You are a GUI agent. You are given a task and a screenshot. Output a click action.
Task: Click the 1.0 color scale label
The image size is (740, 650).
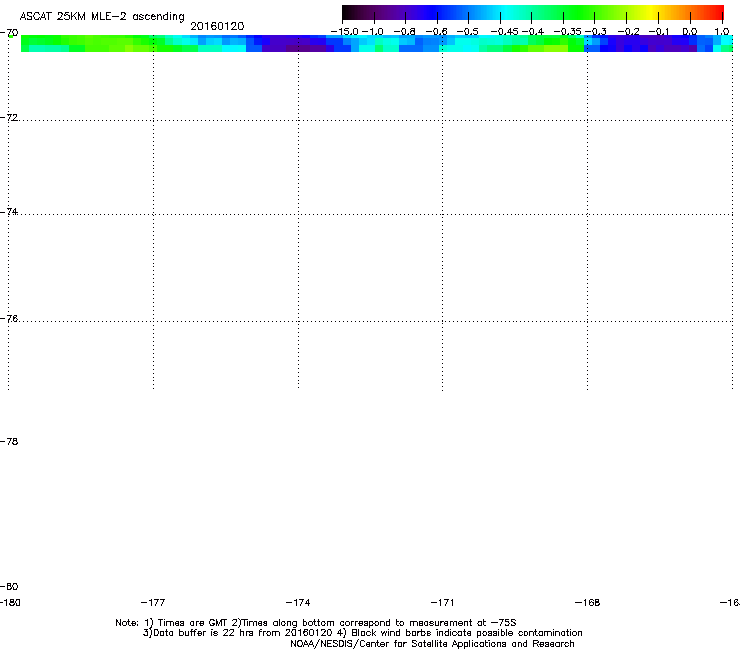point(722,32)
